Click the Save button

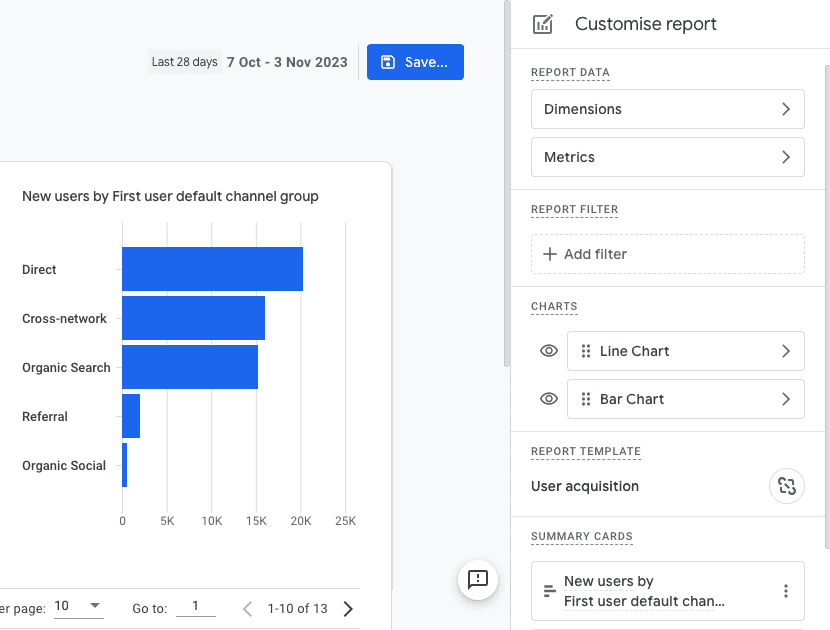coord(415,61)
